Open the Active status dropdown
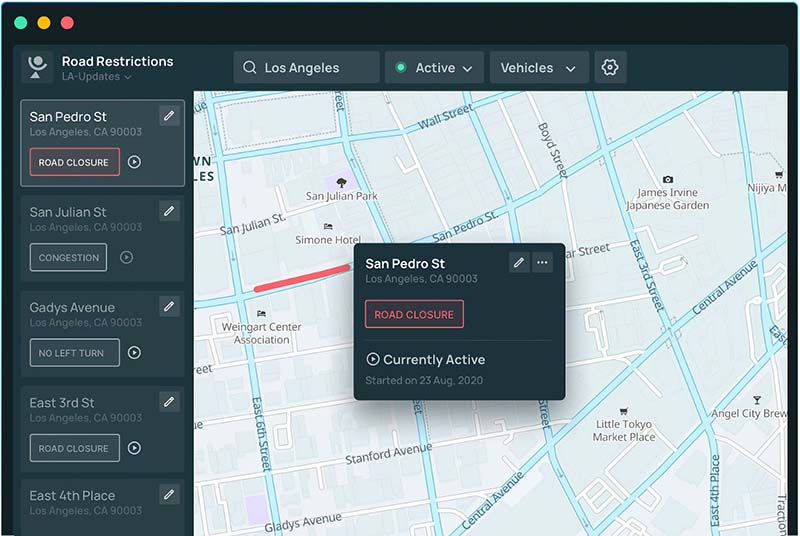The height and width of the screenshot is (536, 800). click(x=434, y=67)
